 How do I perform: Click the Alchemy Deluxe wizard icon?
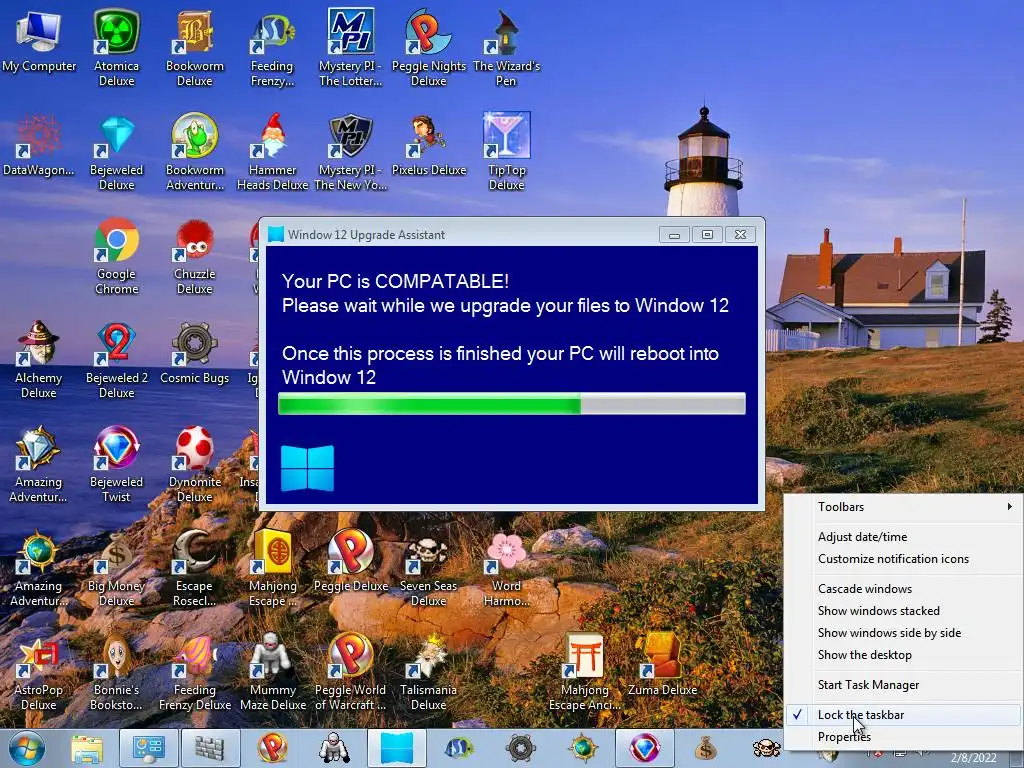coord(39,360)
